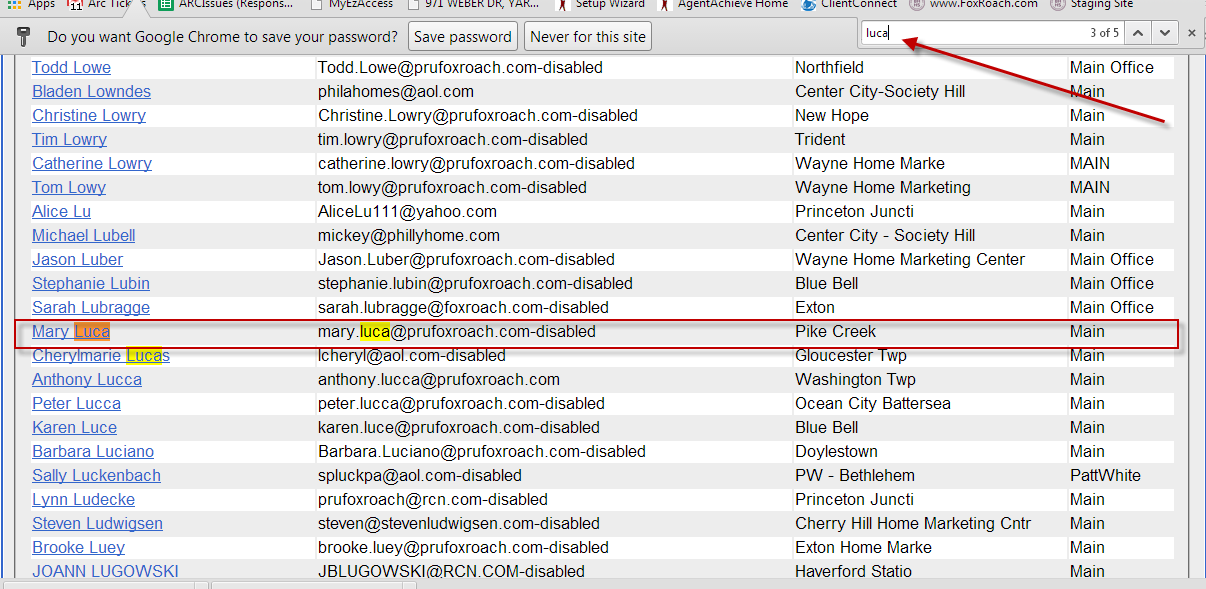Click Cherry Hill Home Marketing Cntr cell

(913, 523)
